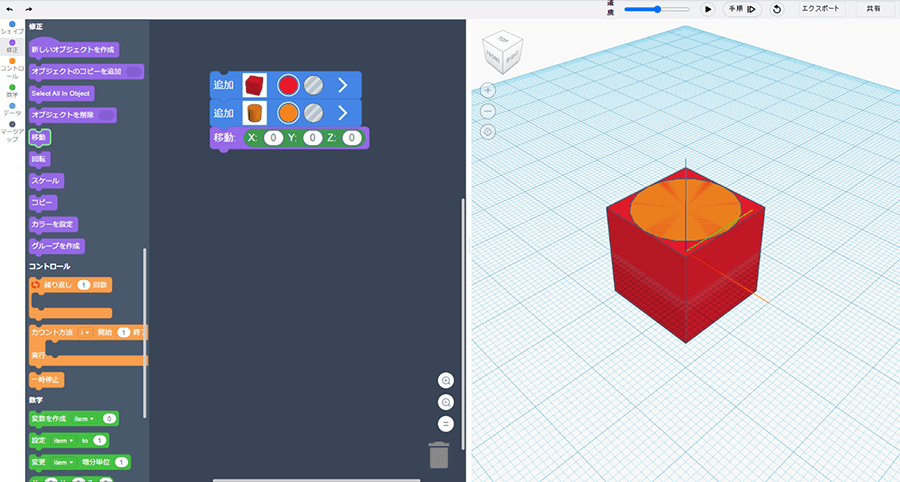Undo the last action

10,9
